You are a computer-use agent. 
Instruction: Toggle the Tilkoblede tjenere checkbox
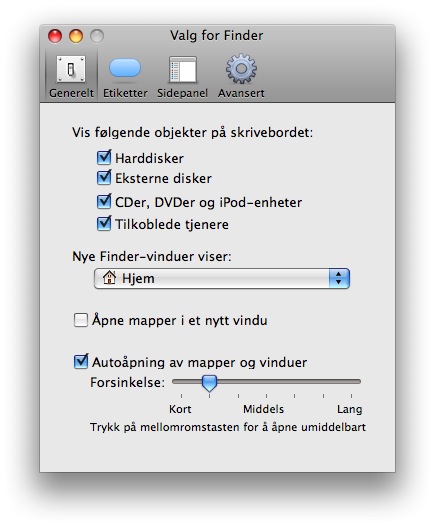point(104,224)
